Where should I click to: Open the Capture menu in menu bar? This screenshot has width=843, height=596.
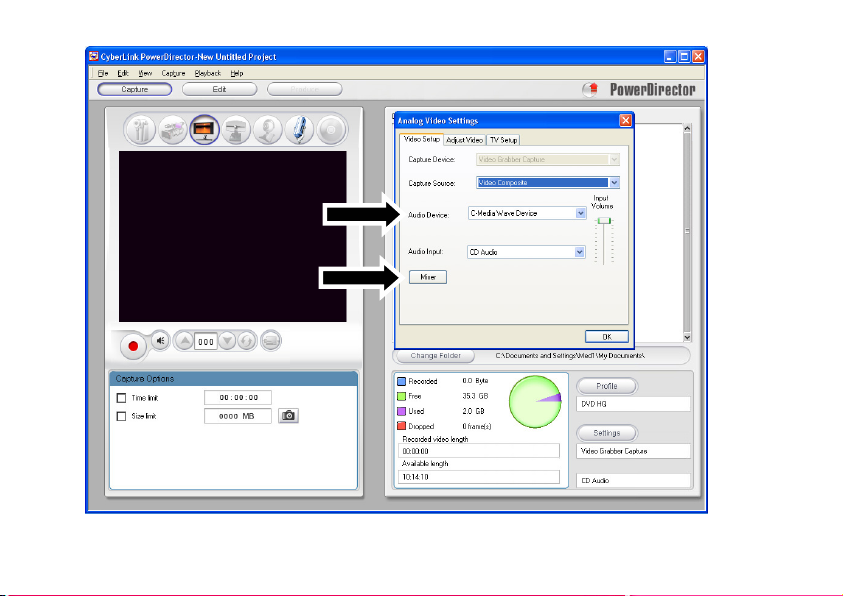173,73
